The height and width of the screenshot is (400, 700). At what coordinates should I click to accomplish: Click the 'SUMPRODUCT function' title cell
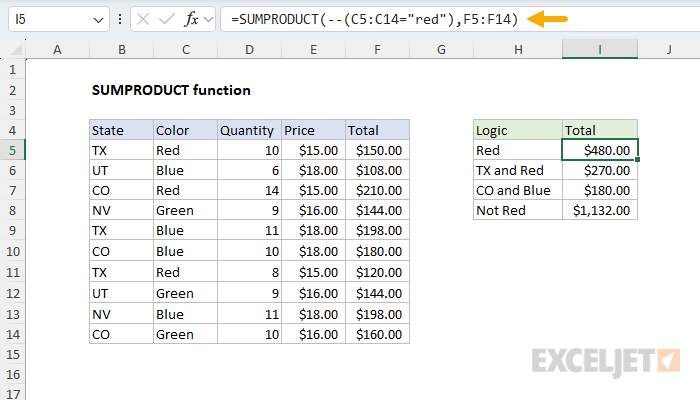click(171, 90)
